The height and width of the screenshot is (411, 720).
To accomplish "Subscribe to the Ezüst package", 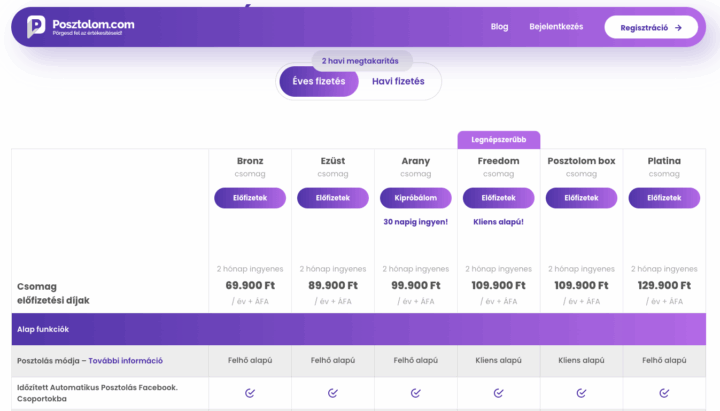I will (333, 198).
